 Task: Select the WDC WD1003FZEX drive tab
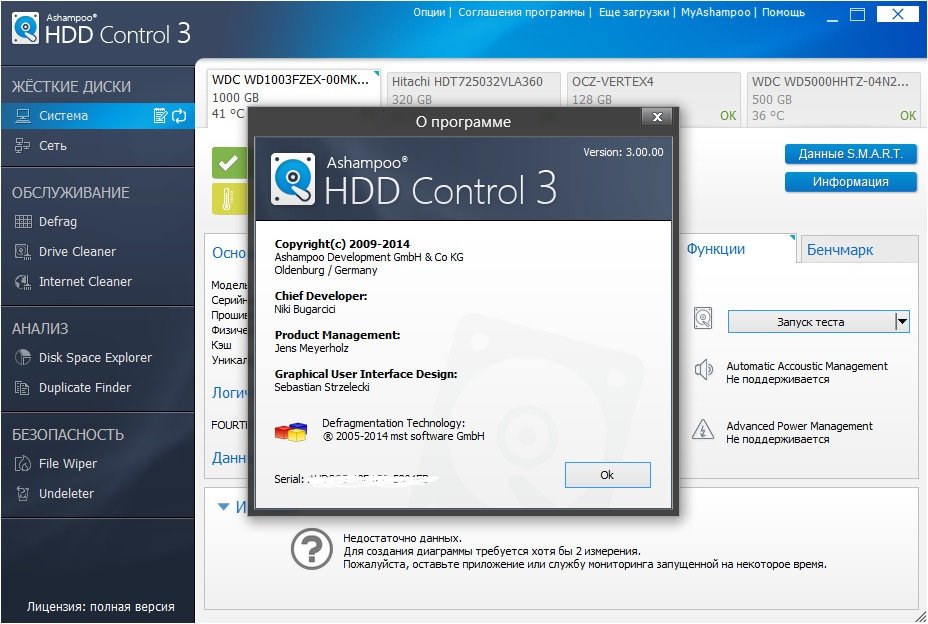294,89
